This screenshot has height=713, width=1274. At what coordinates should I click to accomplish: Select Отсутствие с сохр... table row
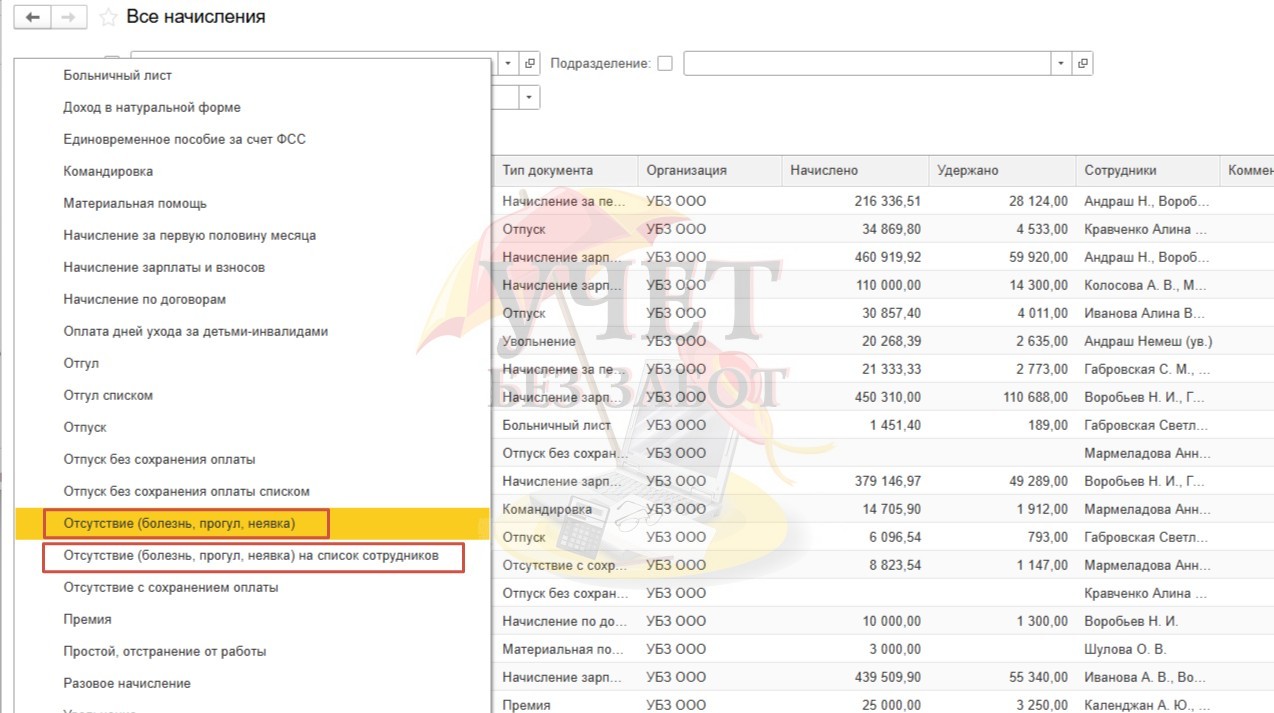(x=884, y=565)
